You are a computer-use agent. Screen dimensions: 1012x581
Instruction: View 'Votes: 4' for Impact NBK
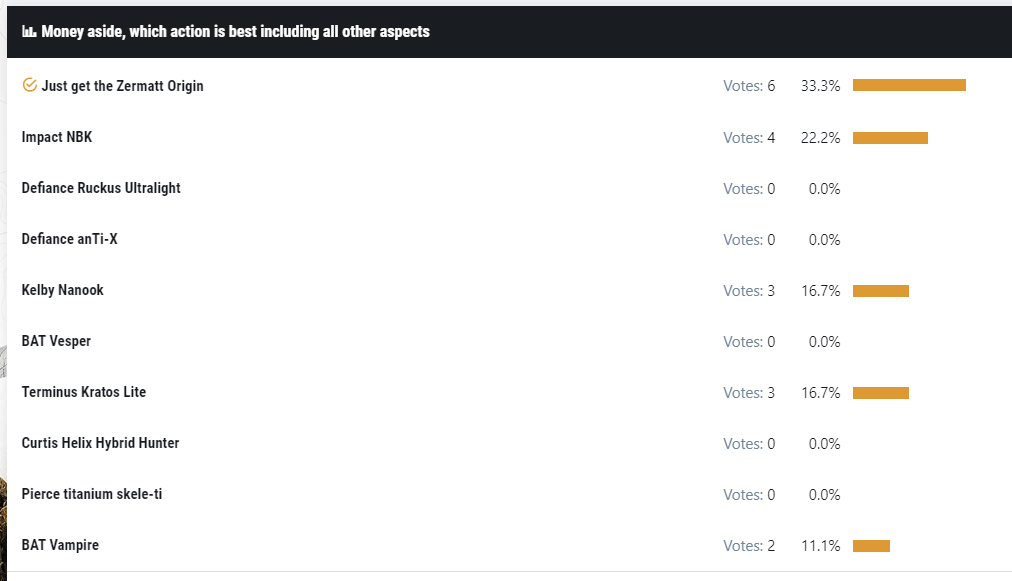tap(749, 138)
